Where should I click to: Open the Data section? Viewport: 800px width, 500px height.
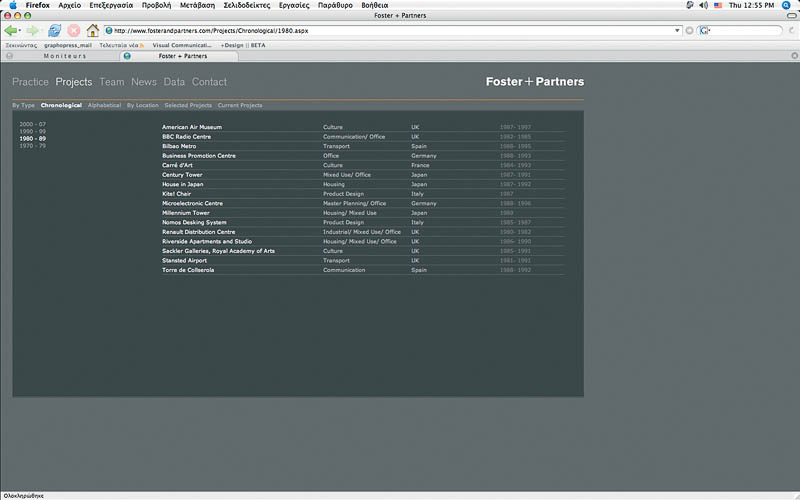174,82
